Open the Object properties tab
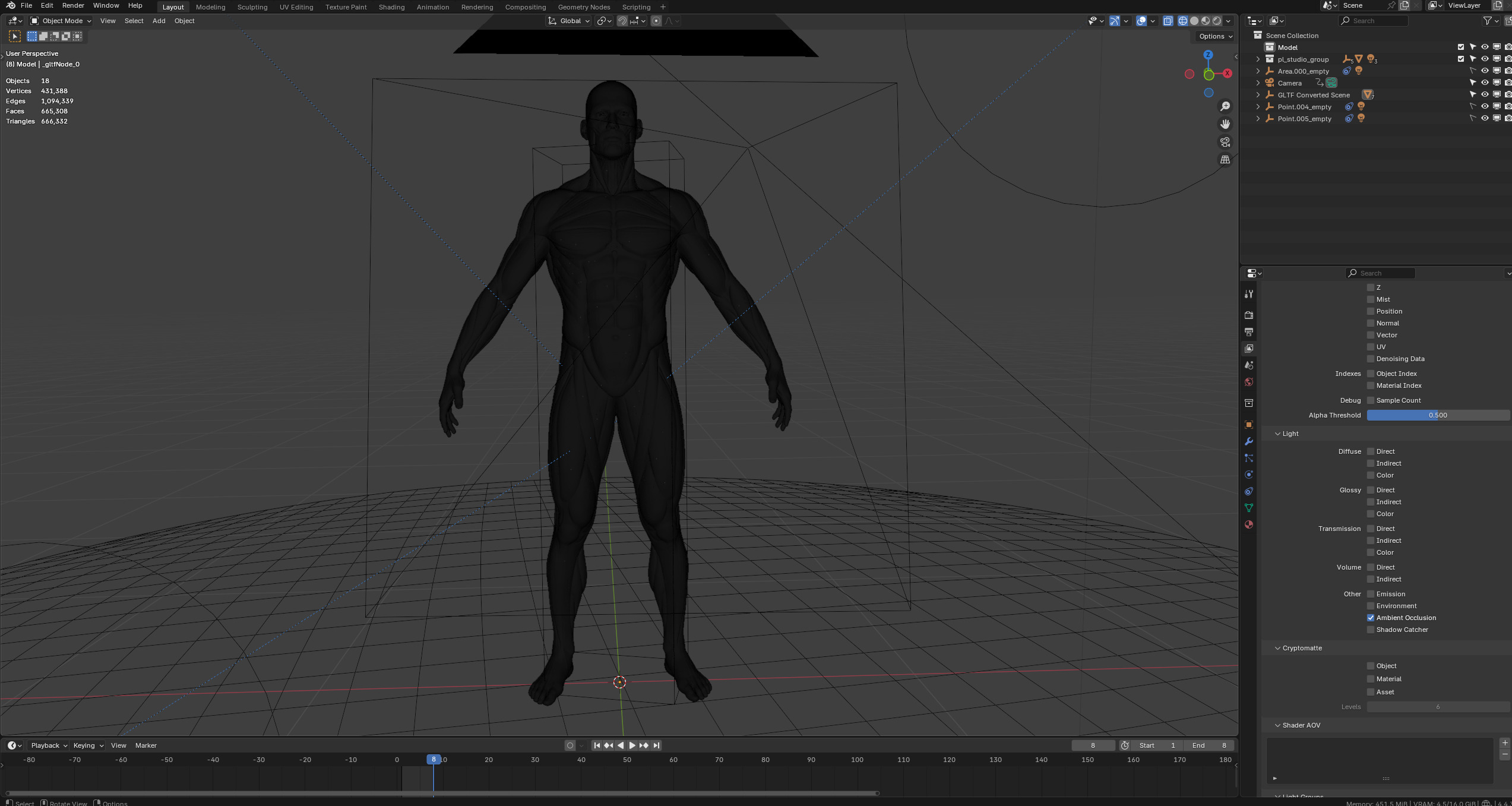The image size is (1512, 806). pyautogui.click(x=1249, y=424)
